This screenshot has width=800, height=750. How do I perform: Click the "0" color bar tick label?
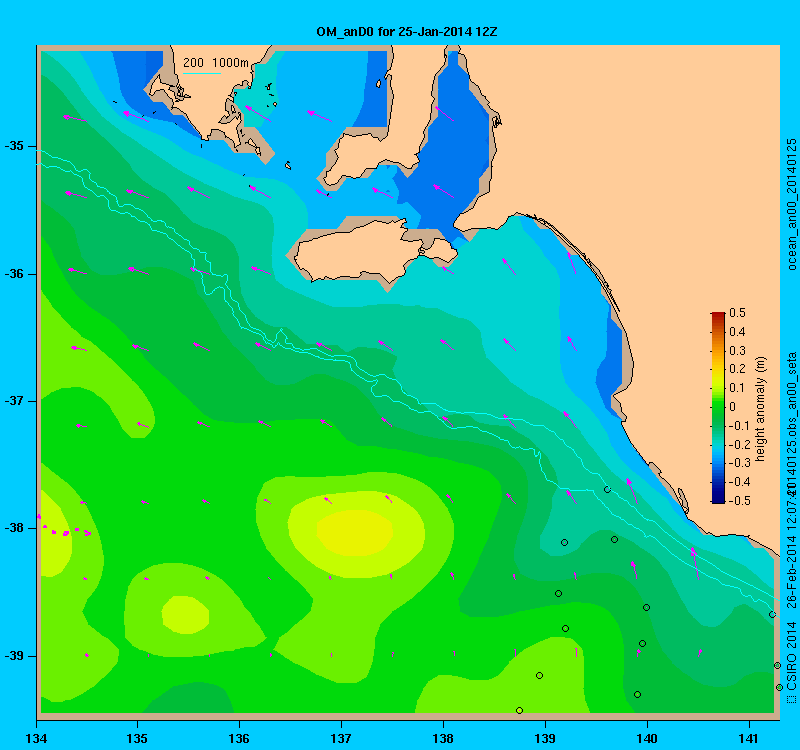[733, 407]
